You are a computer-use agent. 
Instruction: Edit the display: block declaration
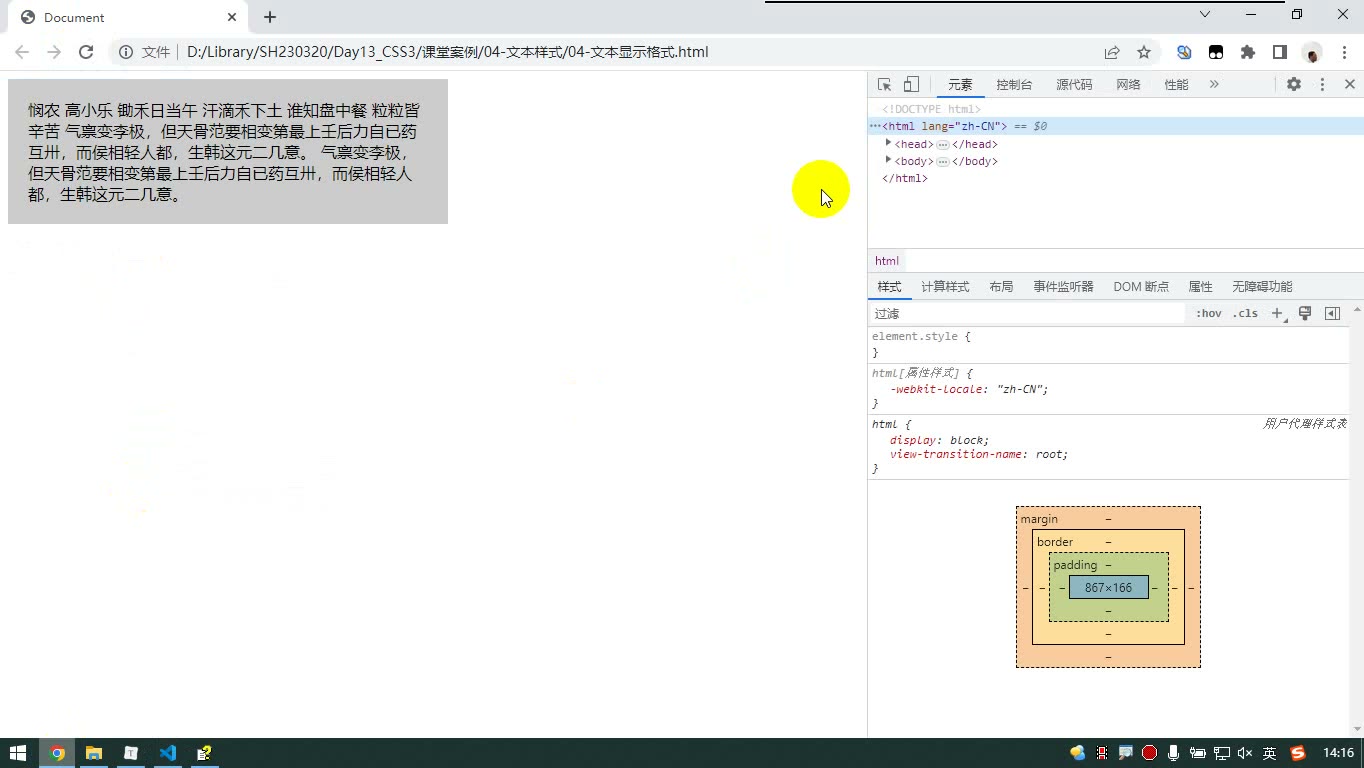point(938,440)
